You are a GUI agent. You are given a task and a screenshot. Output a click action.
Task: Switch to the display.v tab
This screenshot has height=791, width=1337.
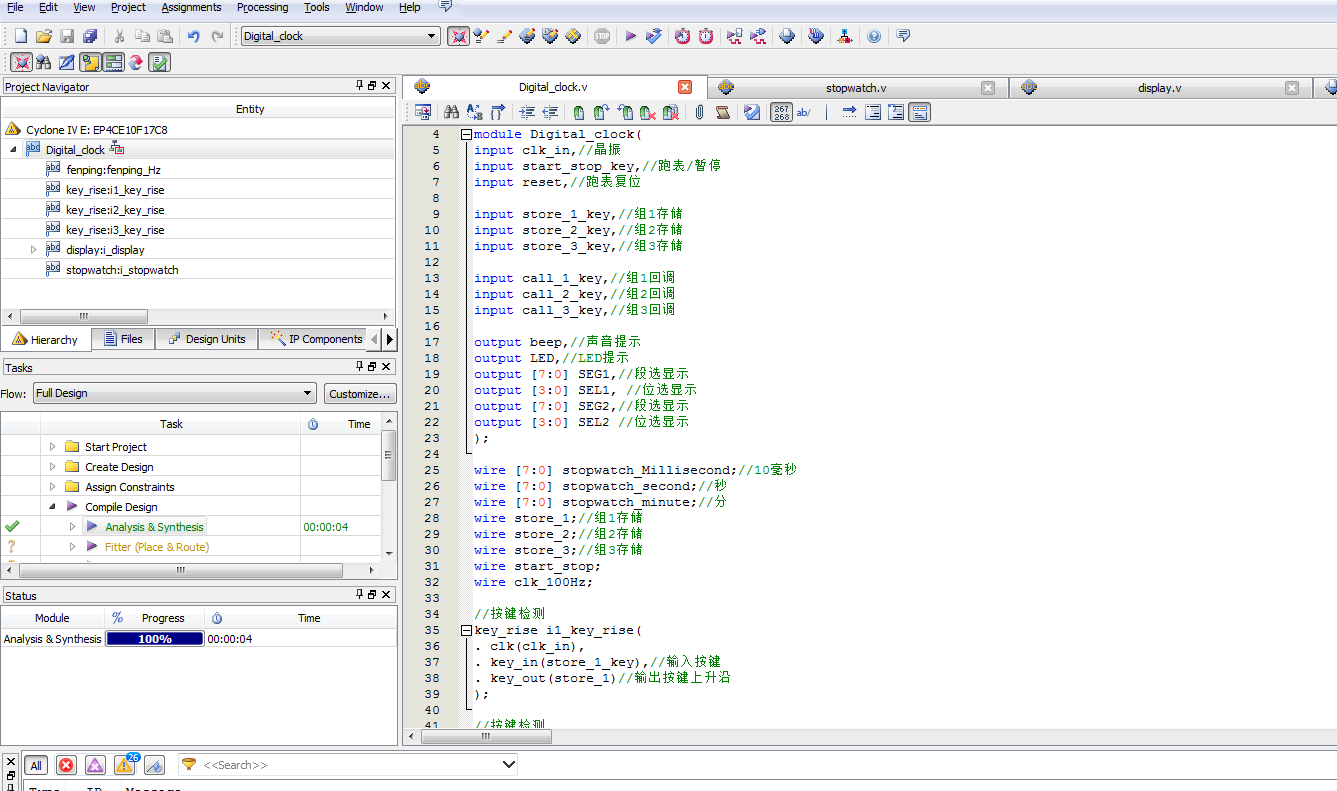1160,88
